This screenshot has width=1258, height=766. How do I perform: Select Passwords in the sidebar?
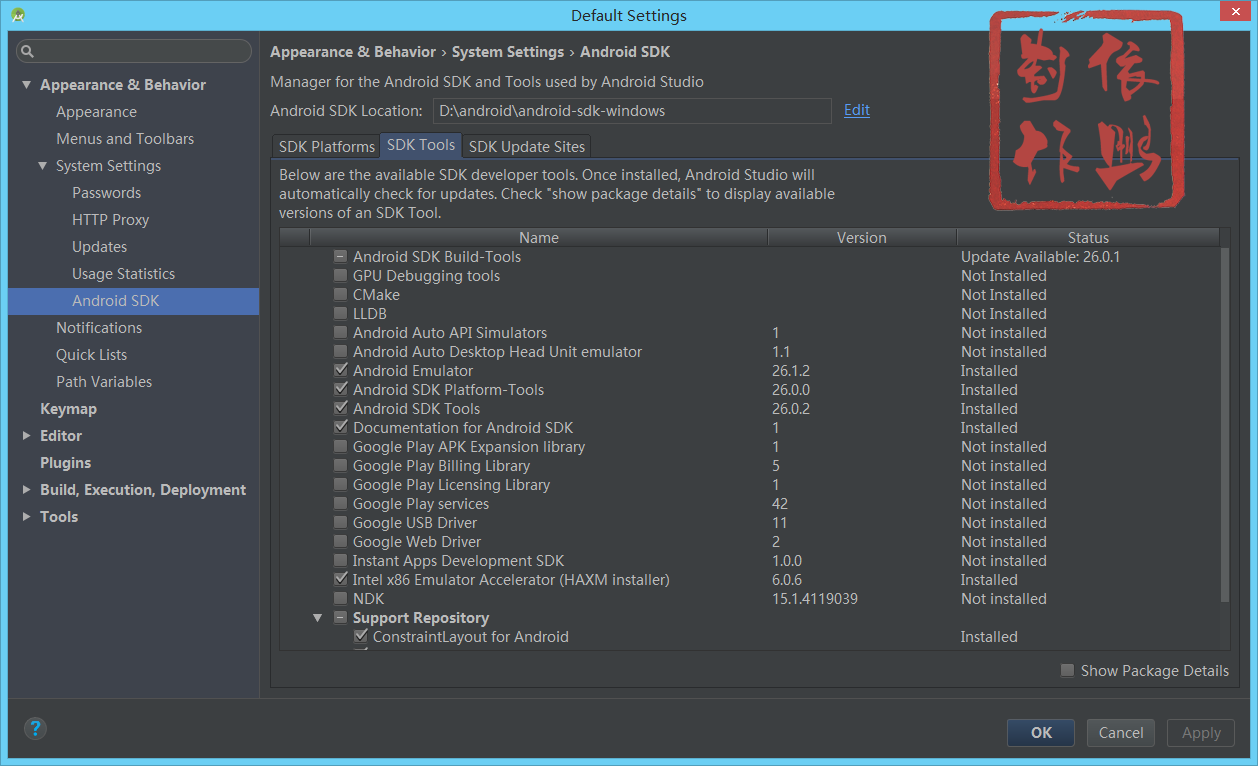pyautogui.click(x=106, y=193)
